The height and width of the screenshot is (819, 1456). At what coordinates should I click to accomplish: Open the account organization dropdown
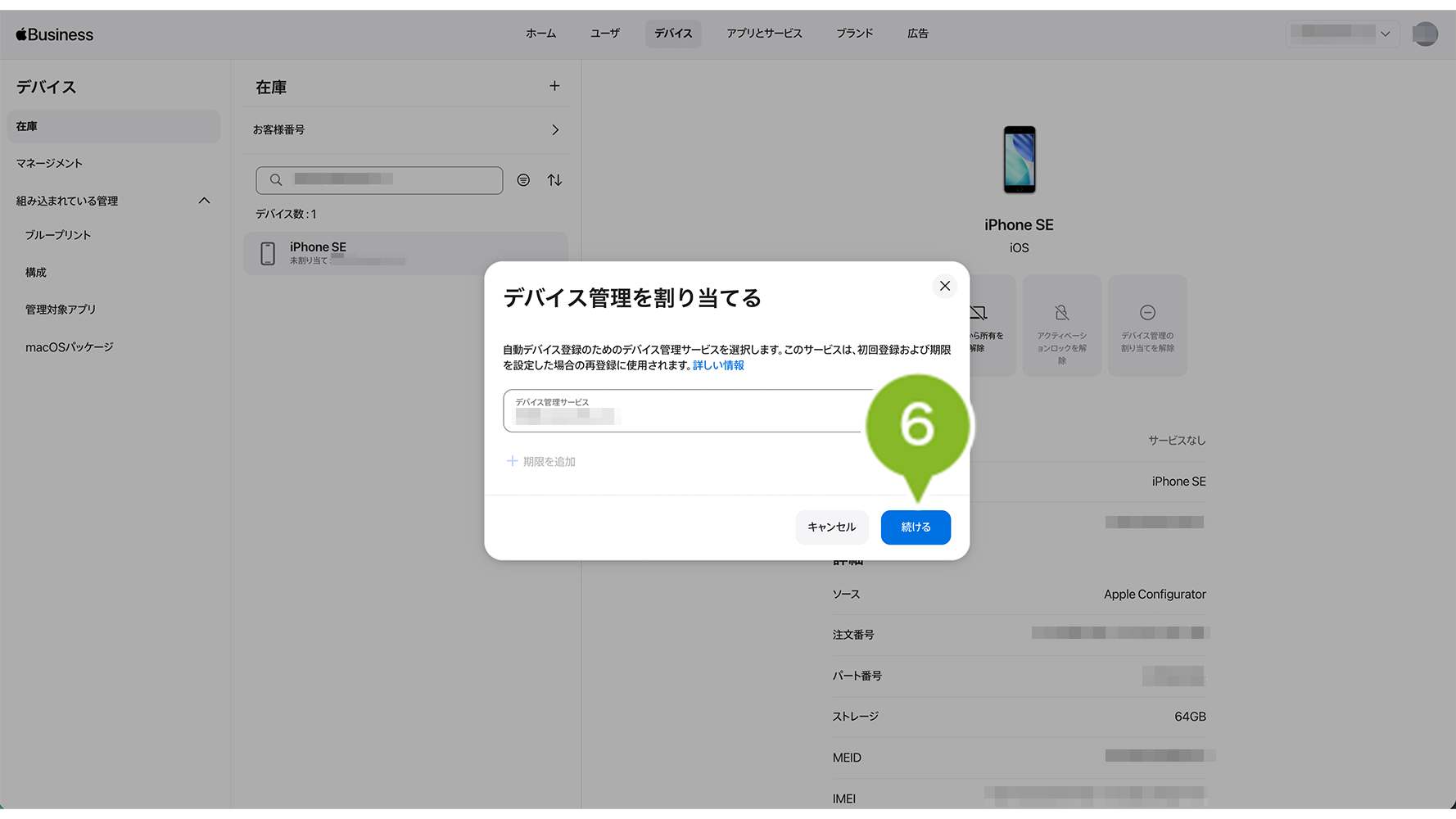1341,34
